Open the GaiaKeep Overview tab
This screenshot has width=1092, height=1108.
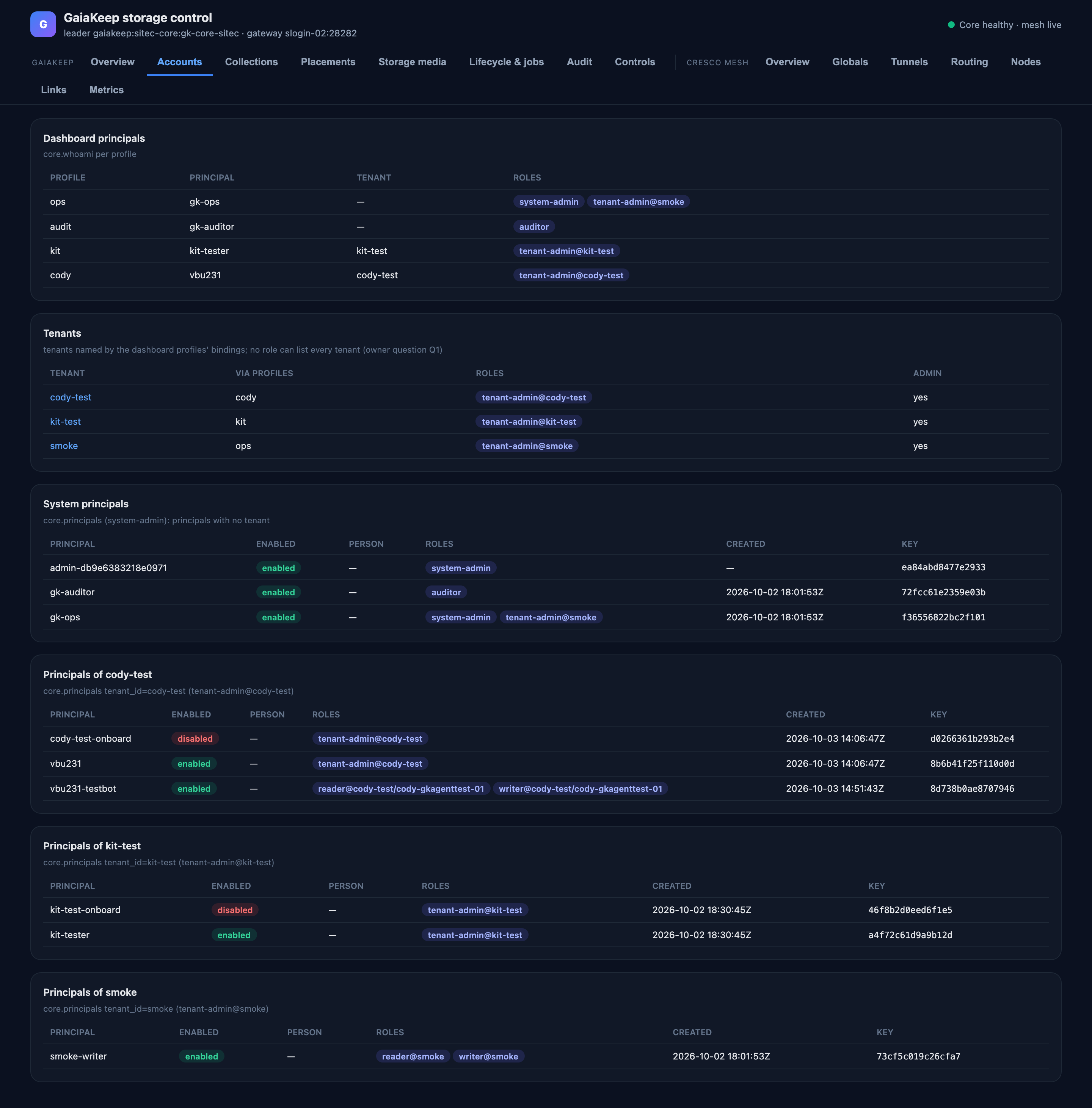[x=112, y=62]
